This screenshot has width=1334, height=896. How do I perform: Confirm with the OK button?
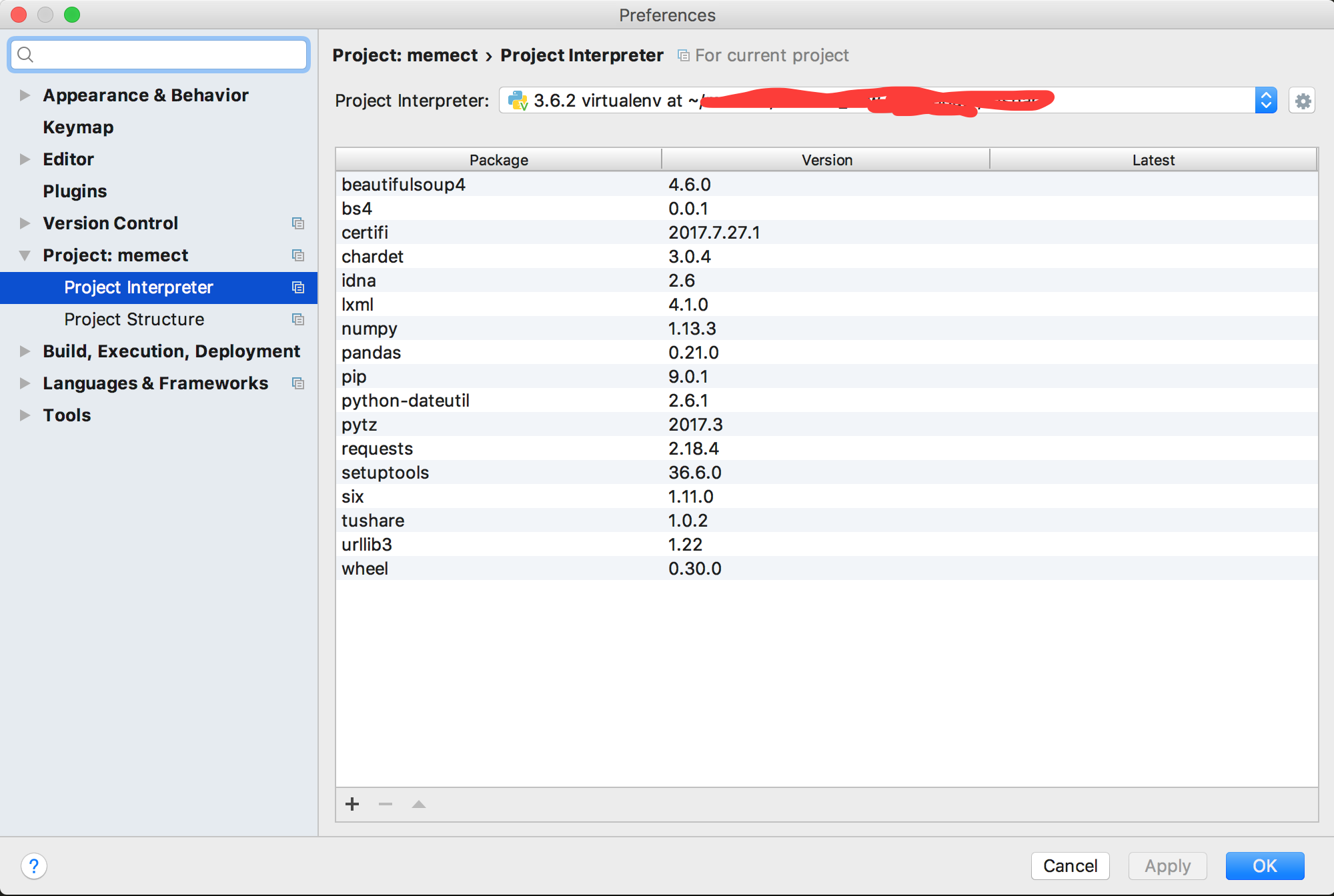pyautogui.click(x=1264, y=865)
